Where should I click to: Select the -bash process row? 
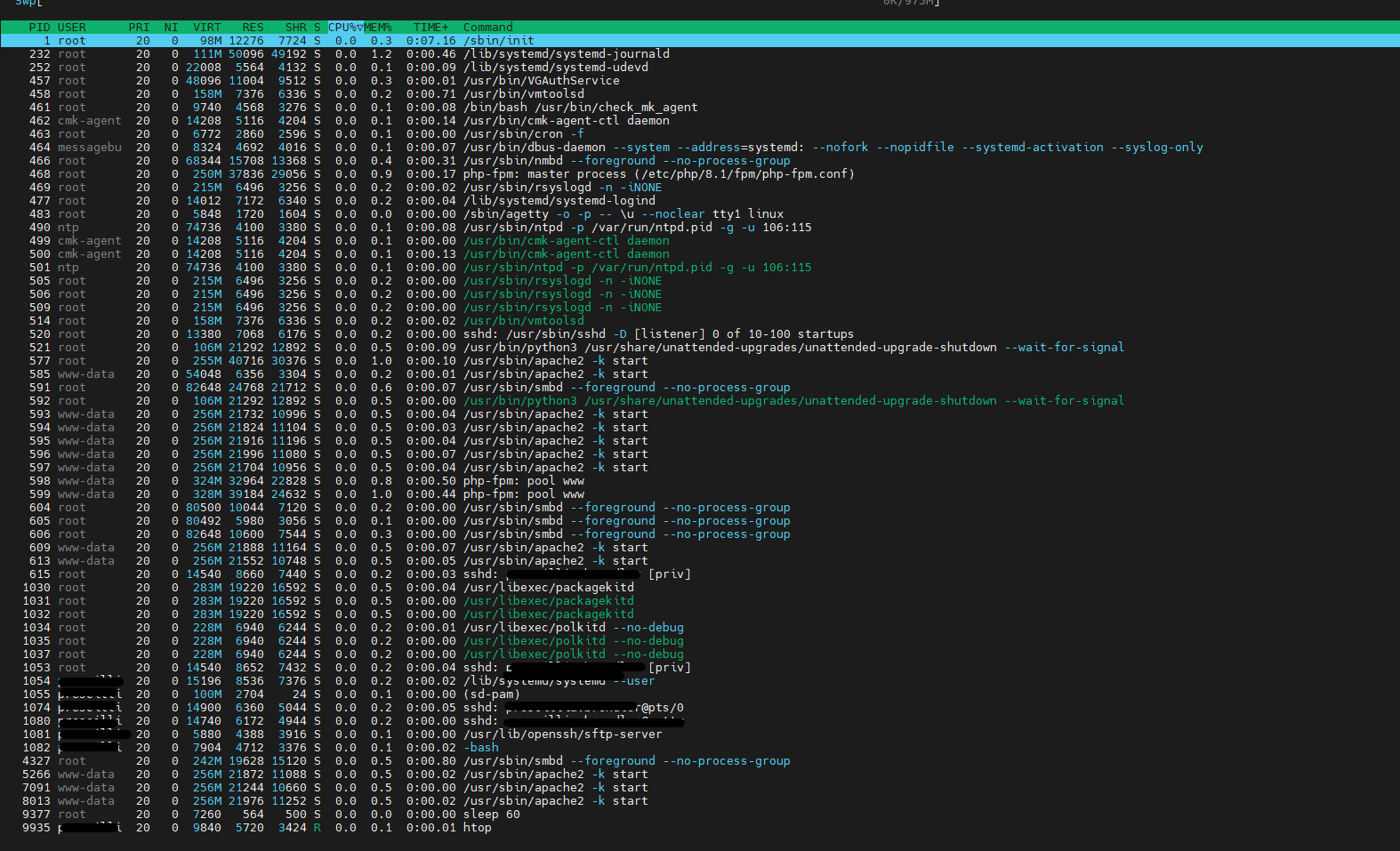(x=700, y=748)
